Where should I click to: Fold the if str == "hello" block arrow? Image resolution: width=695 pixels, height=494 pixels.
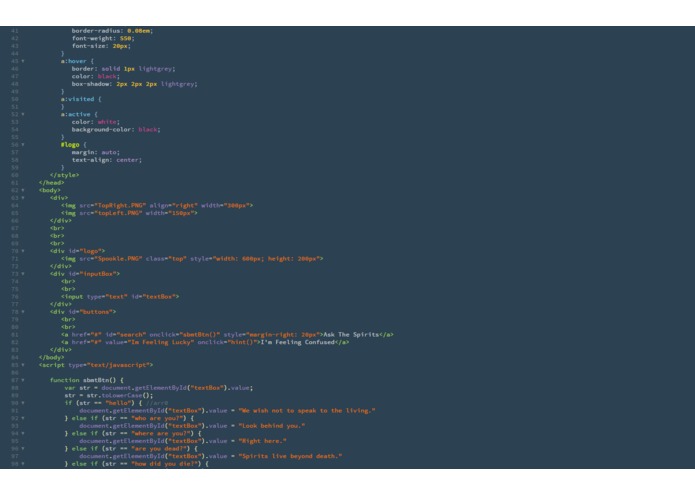pos(23,403)
